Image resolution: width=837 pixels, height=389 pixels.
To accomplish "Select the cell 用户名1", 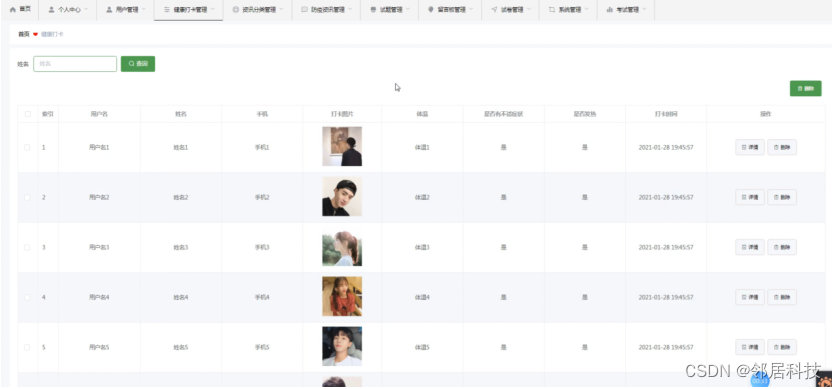I will (x=99, y=147).
